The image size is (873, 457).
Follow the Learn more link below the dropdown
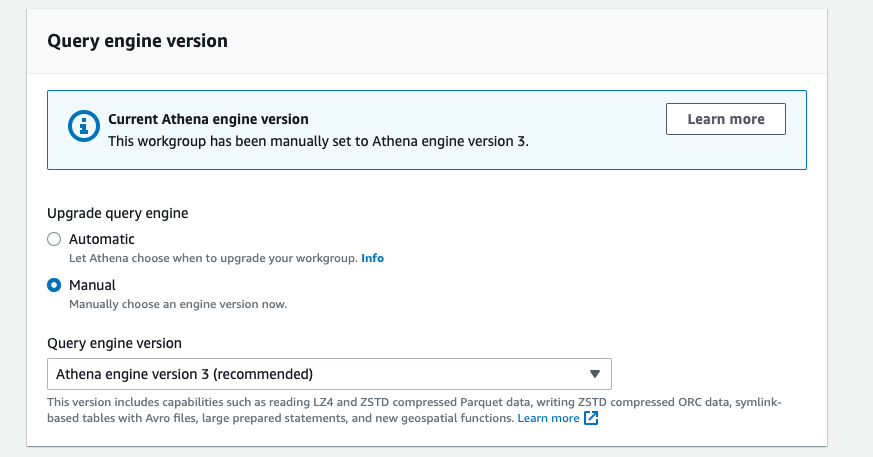[x=548, y=418]
